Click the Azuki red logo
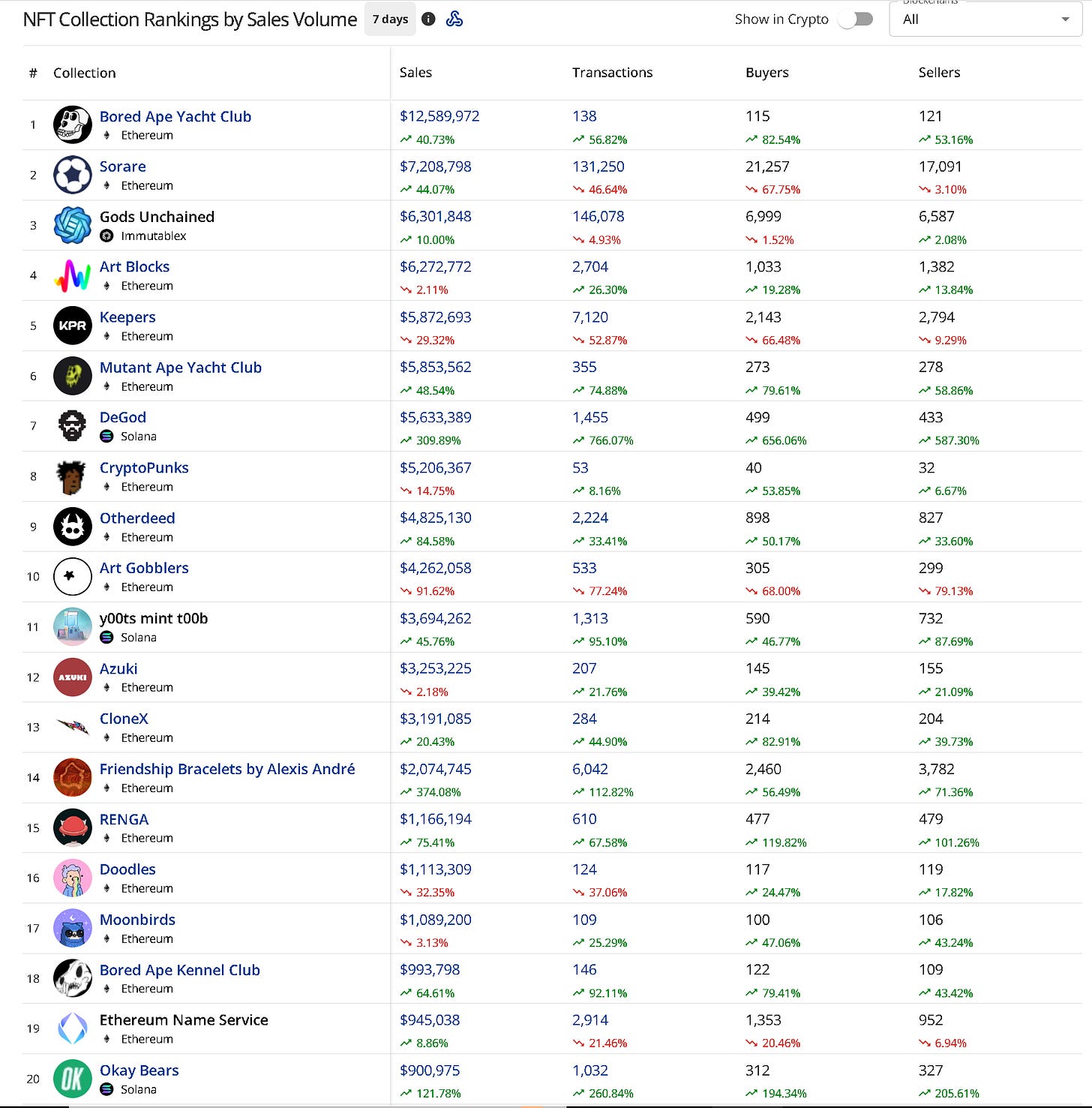 click(73, 677)
